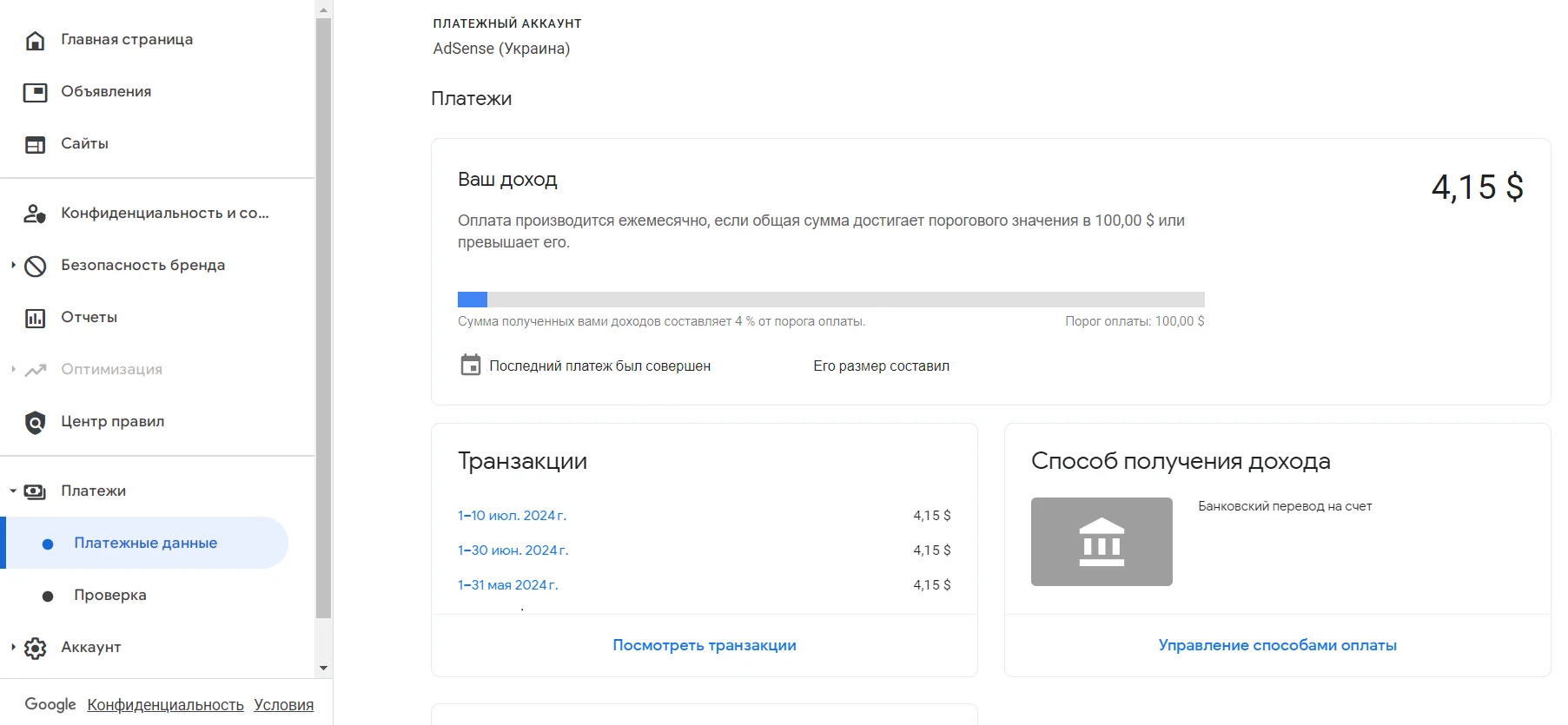The image size is (1568, 725).
Task: Open transaction 1–31 мая 2024 г.
Action: [507, 585]
